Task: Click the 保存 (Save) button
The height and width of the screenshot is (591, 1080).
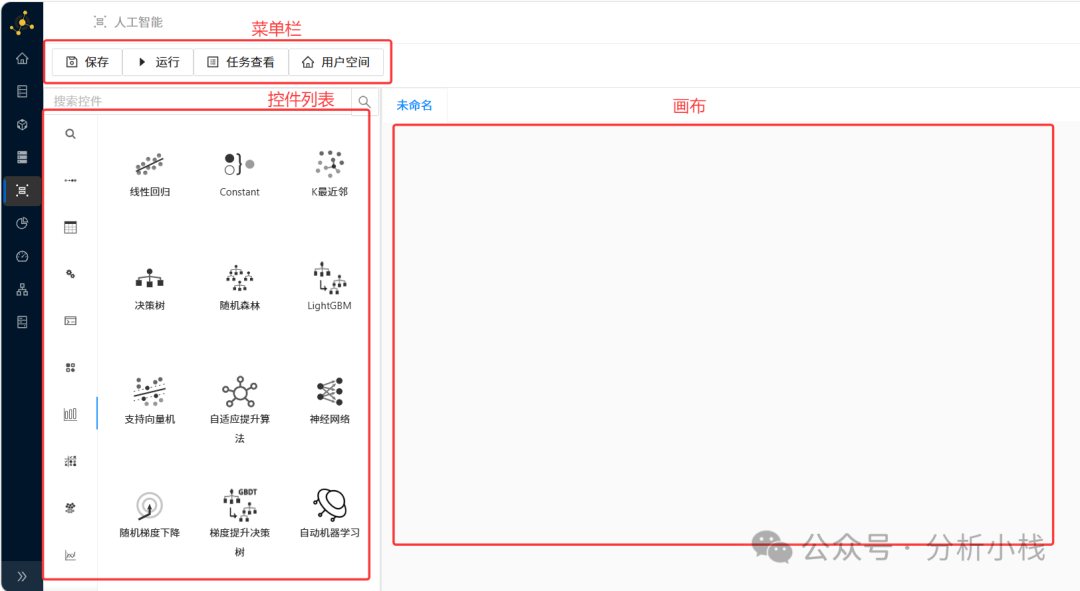Action: click(87, 62)
